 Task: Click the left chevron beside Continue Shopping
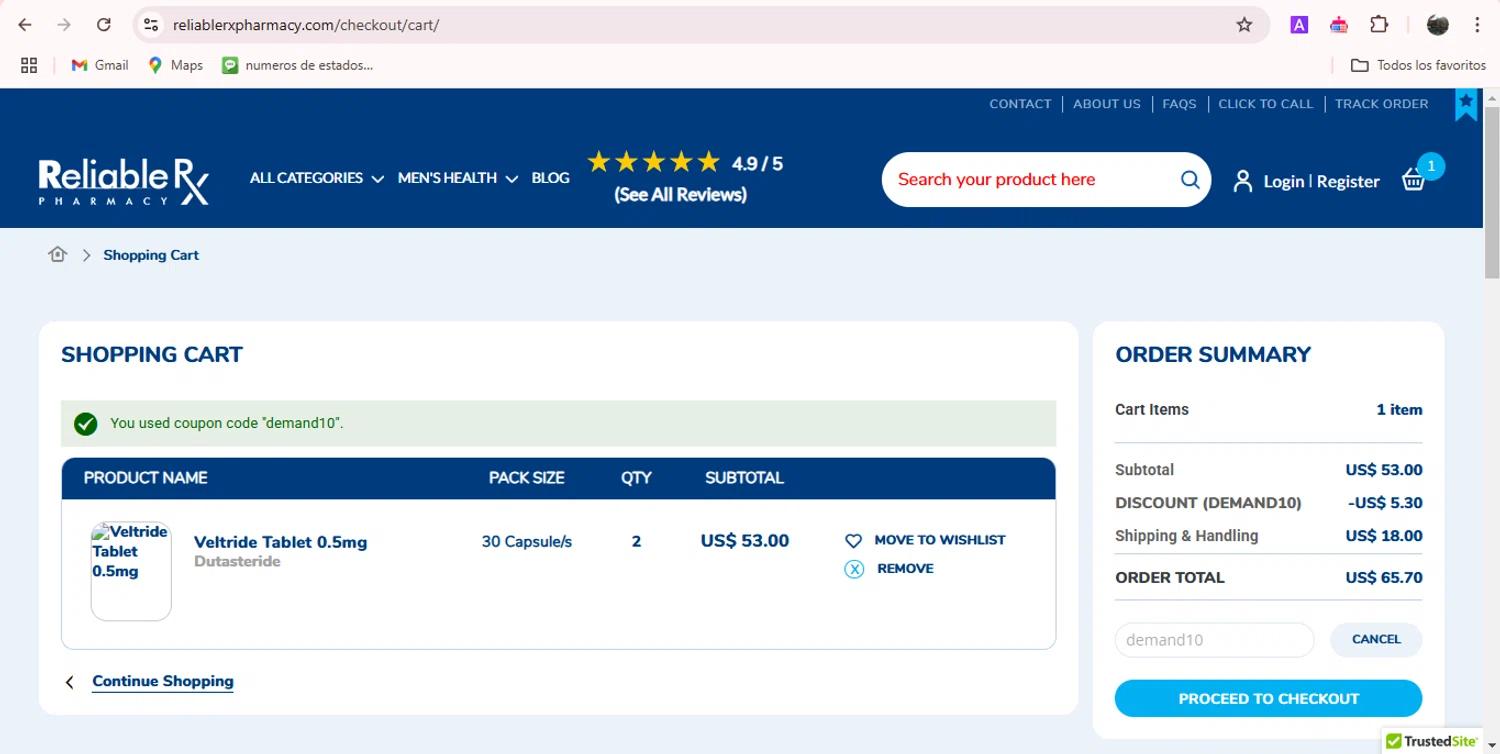tap(70, 682)
